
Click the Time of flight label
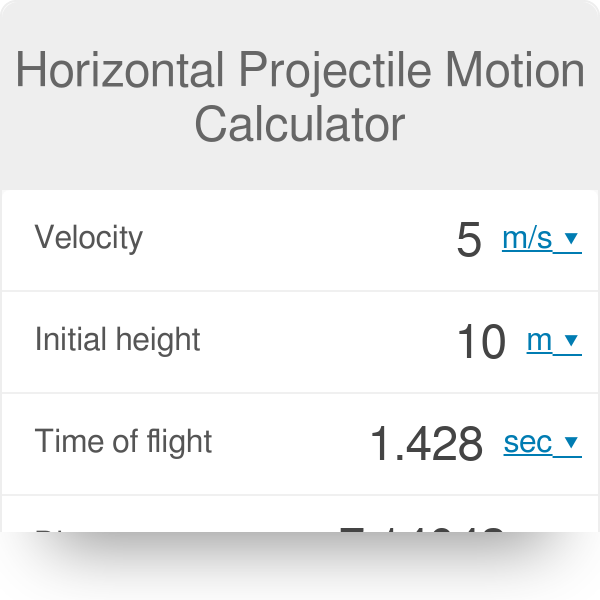(x=124, y=441)
